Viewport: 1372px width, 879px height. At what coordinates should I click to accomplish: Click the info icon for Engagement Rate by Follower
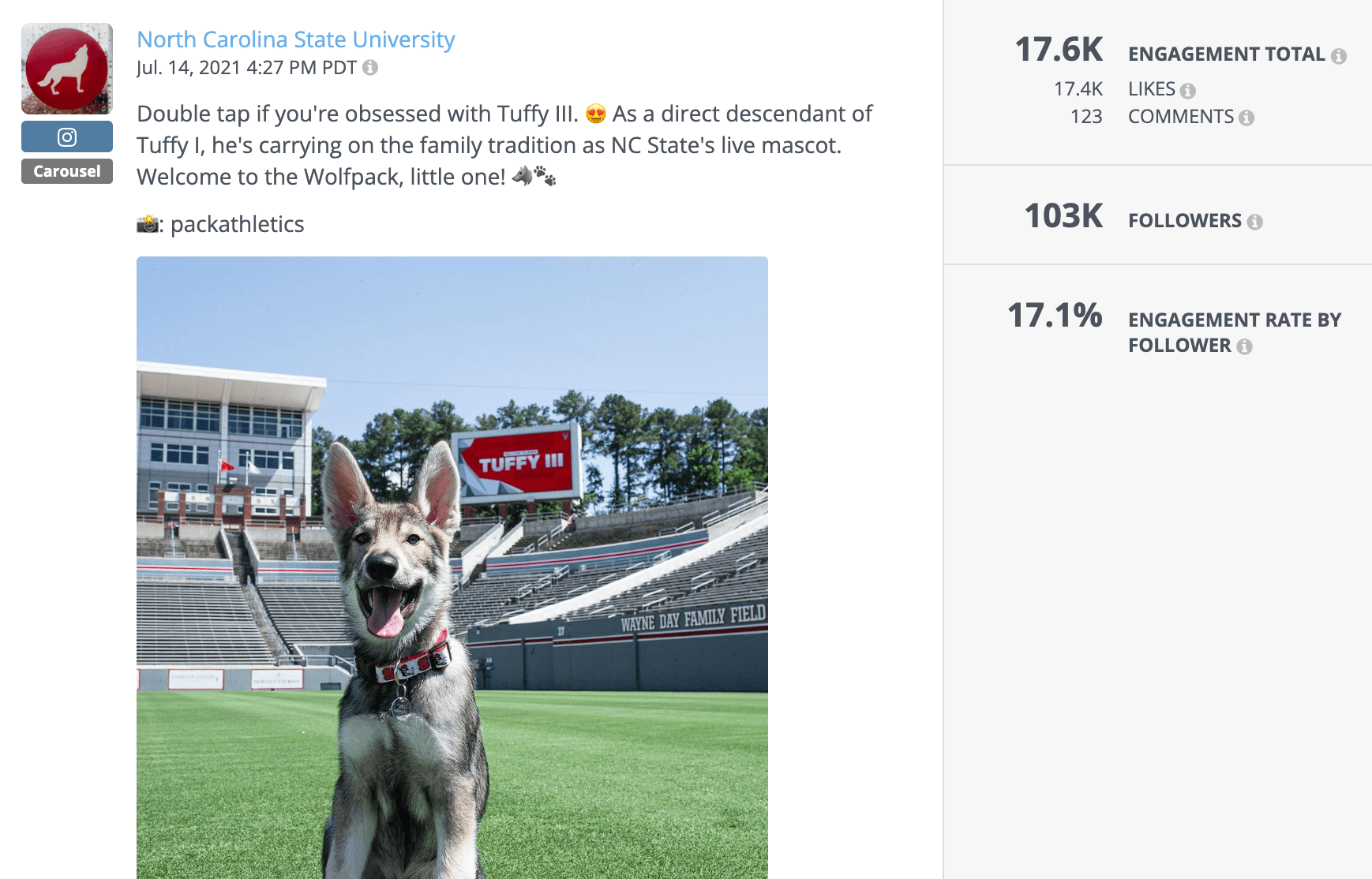pyautogui.click(x=1245, y=345)
